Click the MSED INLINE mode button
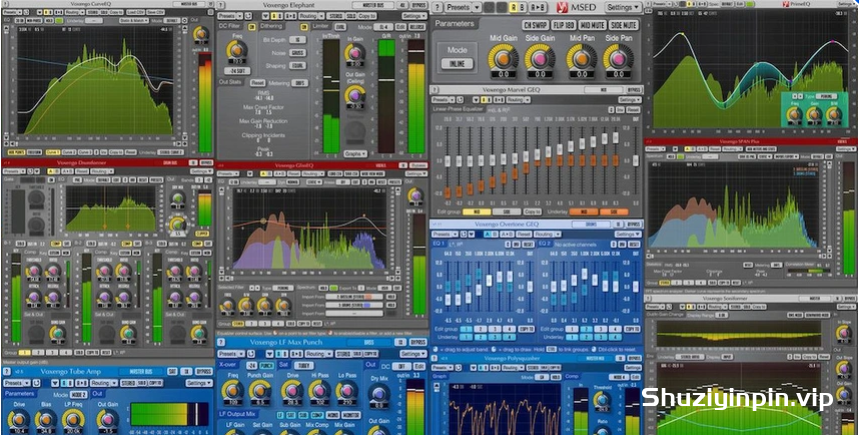 [x=457, y=64]
